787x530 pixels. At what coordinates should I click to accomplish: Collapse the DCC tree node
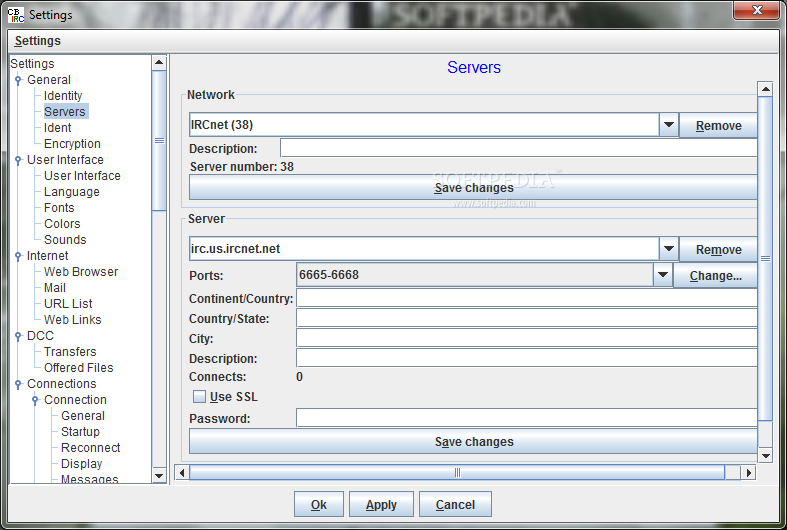click(x=18, y=336)
